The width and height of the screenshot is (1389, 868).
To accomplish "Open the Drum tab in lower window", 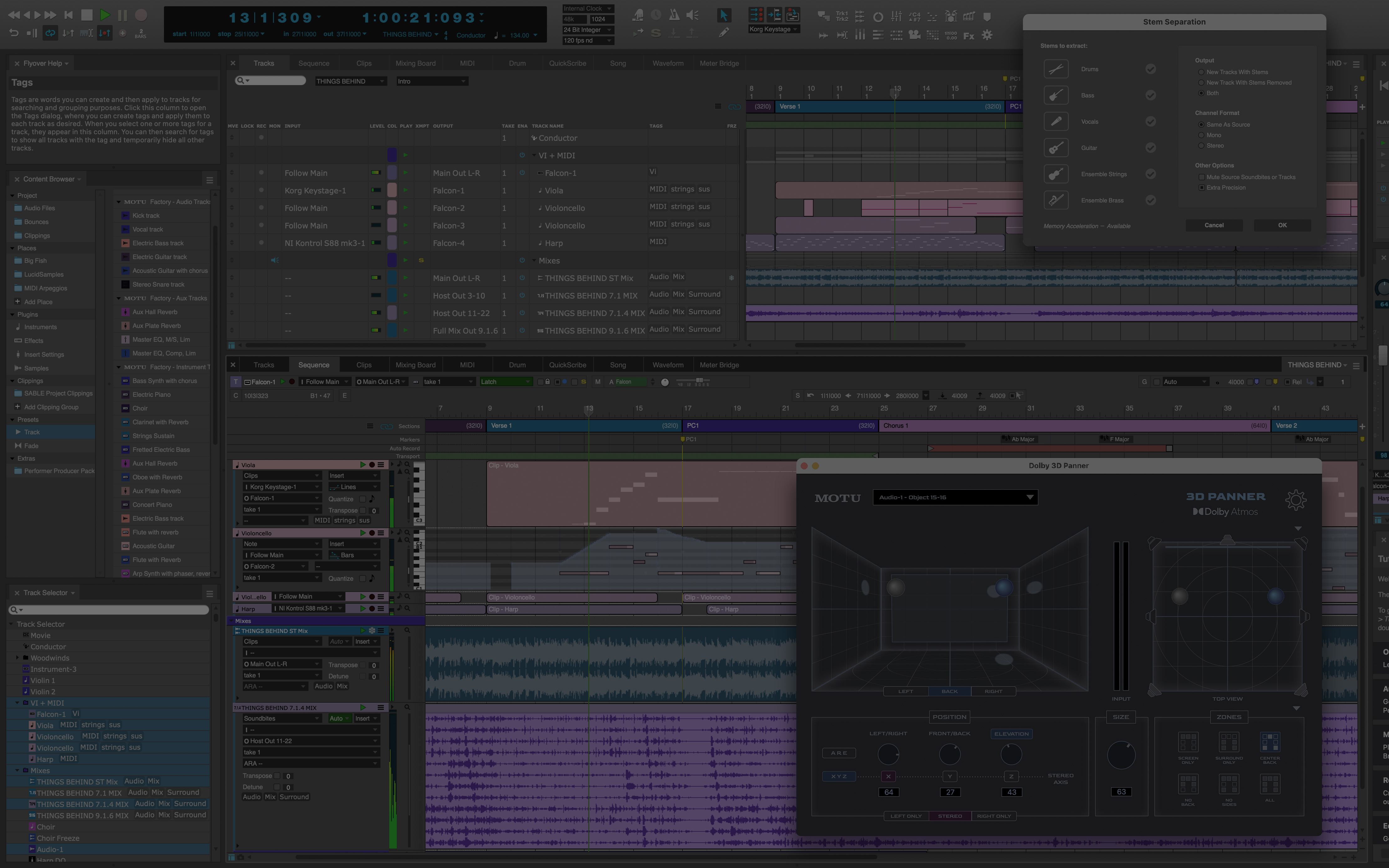I will (517, 365).
